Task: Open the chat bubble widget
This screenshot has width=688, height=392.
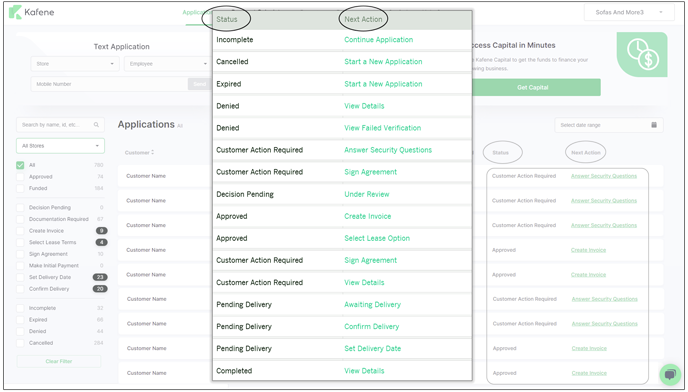Action: tap(670, 374)
